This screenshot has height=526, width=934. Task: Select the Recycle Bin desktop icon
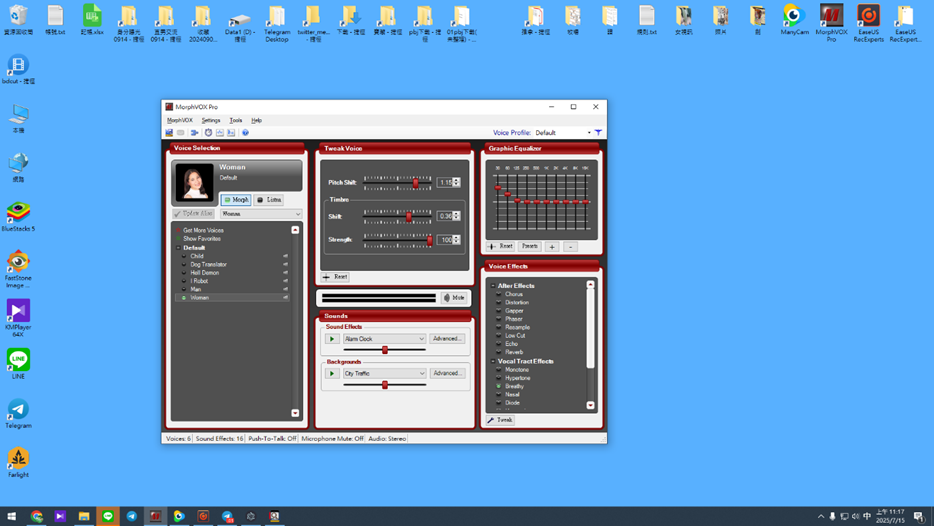coord(18,20)
